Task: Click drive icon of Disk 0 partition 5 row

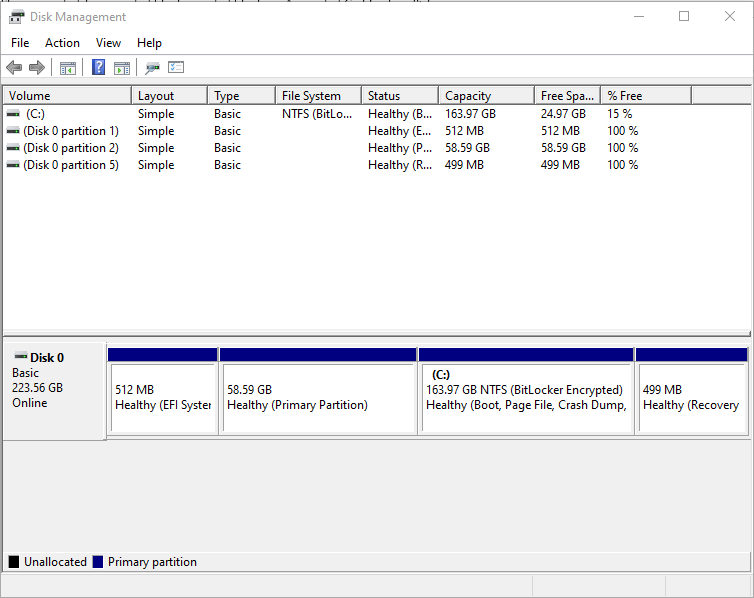Action: 13,165
